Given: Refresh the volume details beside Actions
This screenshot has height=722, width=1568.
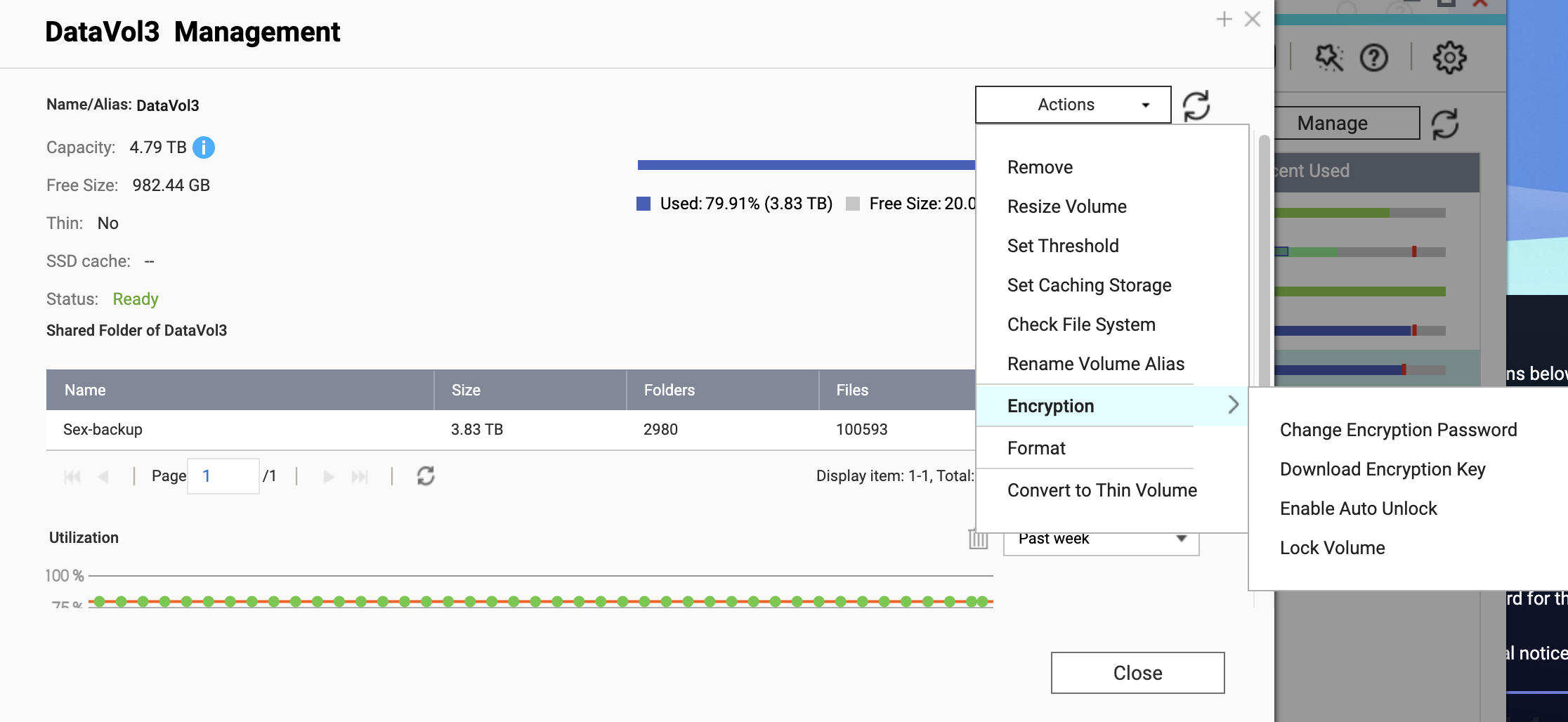Looking at the screenshot, I should tap(1196, 106).
